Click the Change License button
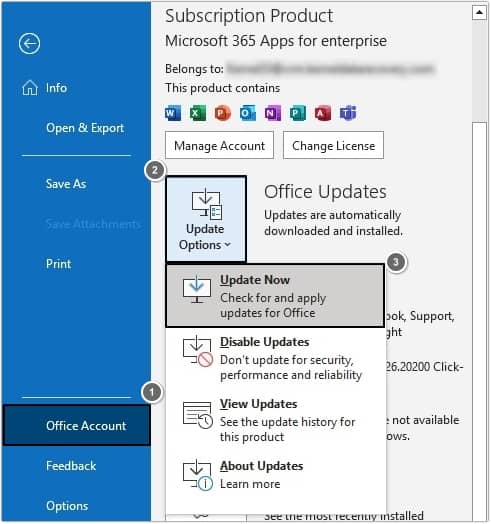The height and width of the screenshot is (524, 491). (x=333, y=146)
